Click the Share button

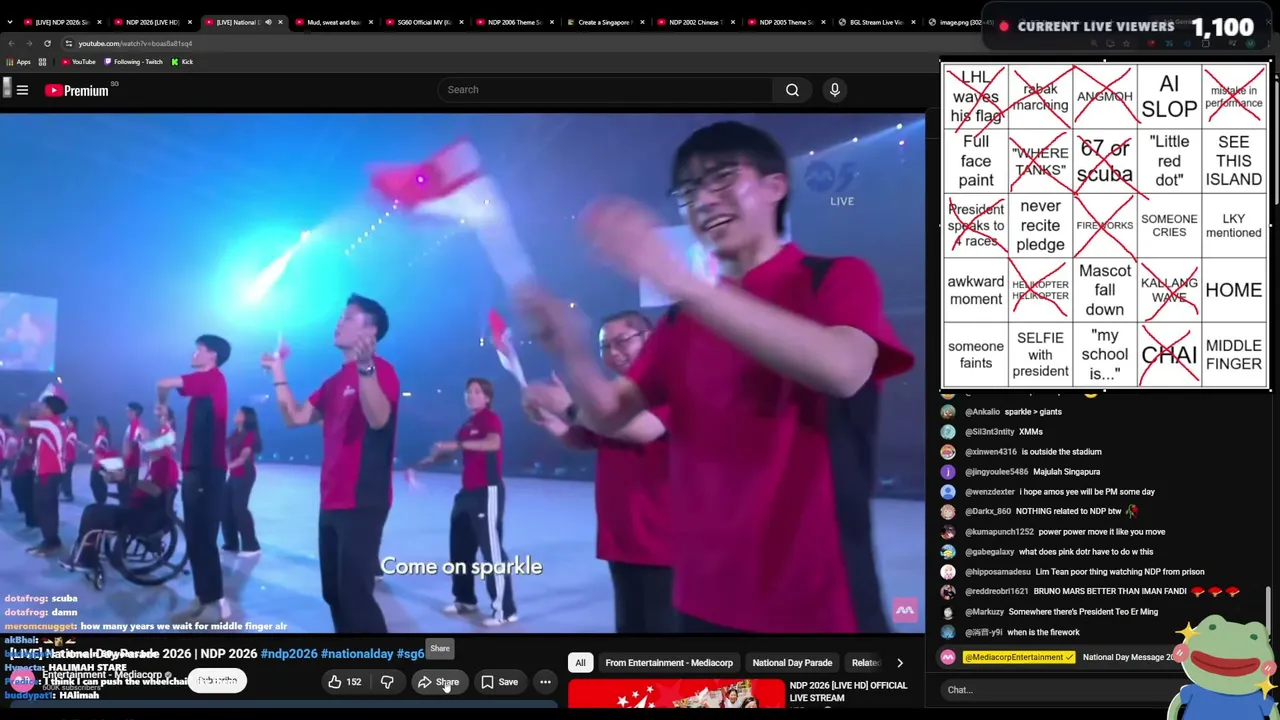(x=438, y=682)
